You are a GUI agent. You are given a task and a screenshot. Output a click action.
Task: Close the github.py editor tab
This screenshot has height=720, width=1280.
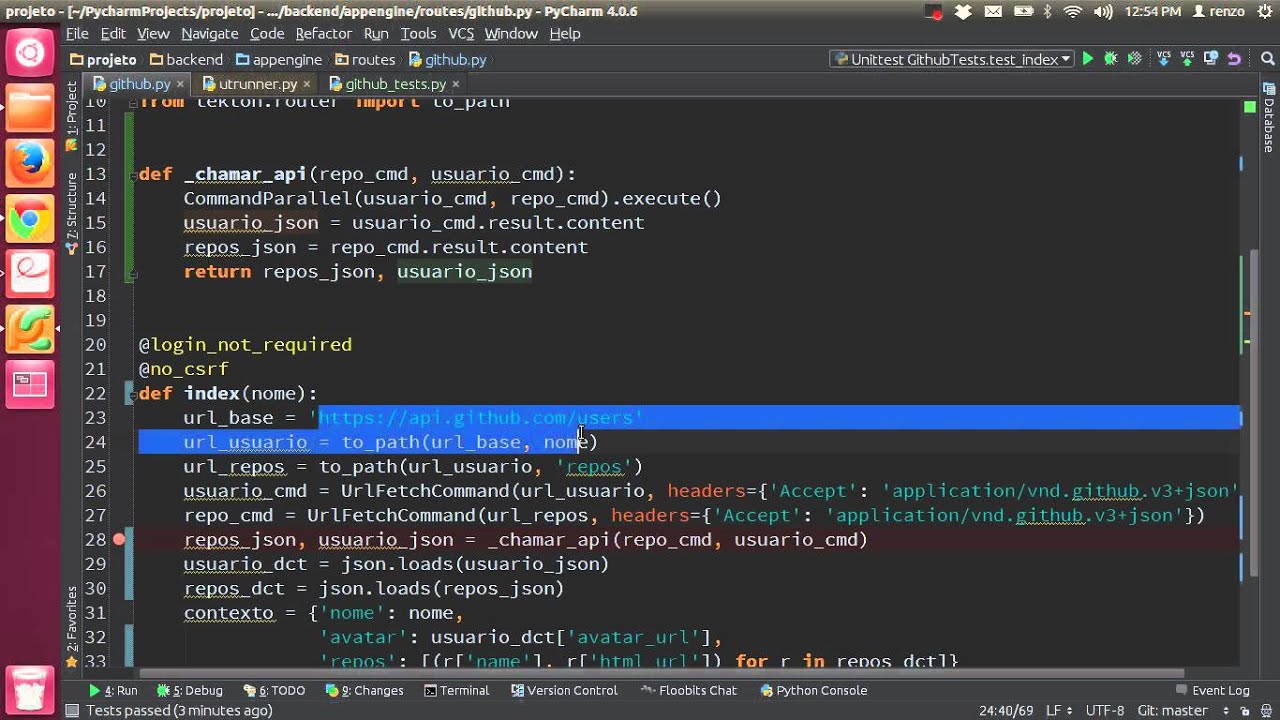coord(180,84)
